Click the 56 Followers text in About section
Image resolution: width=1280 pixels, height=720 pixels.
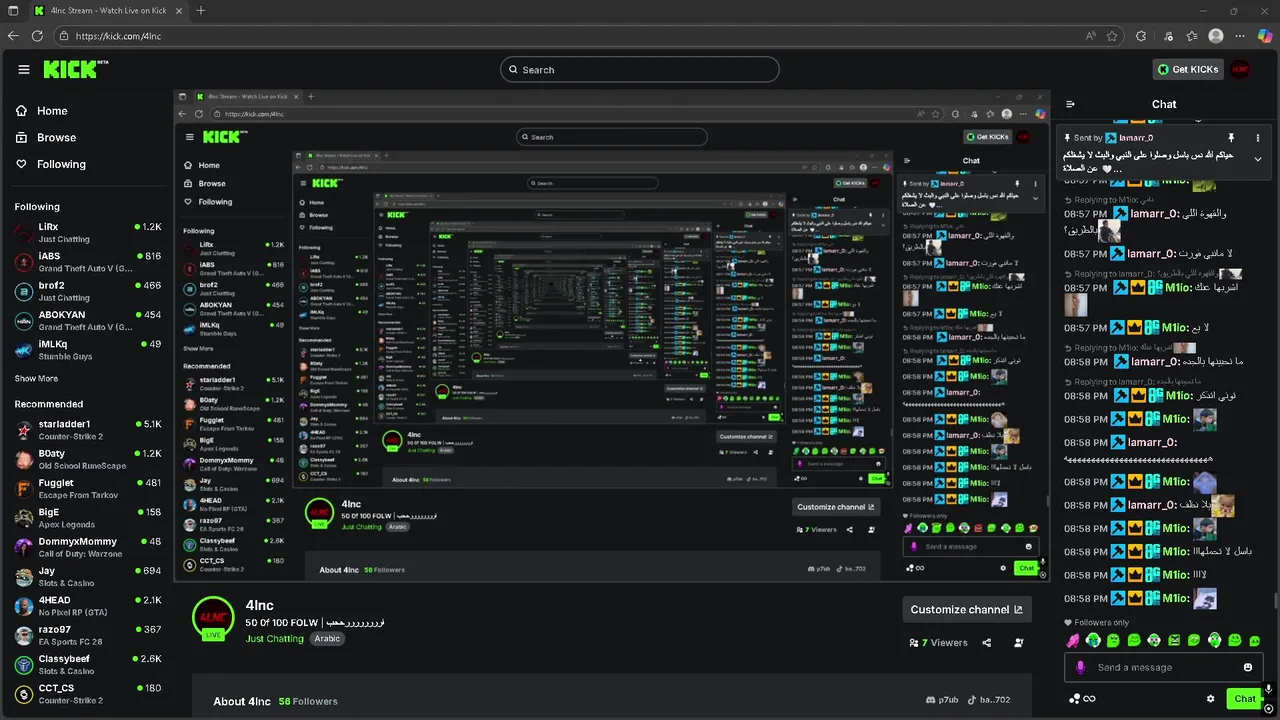[x=308, y=701]
